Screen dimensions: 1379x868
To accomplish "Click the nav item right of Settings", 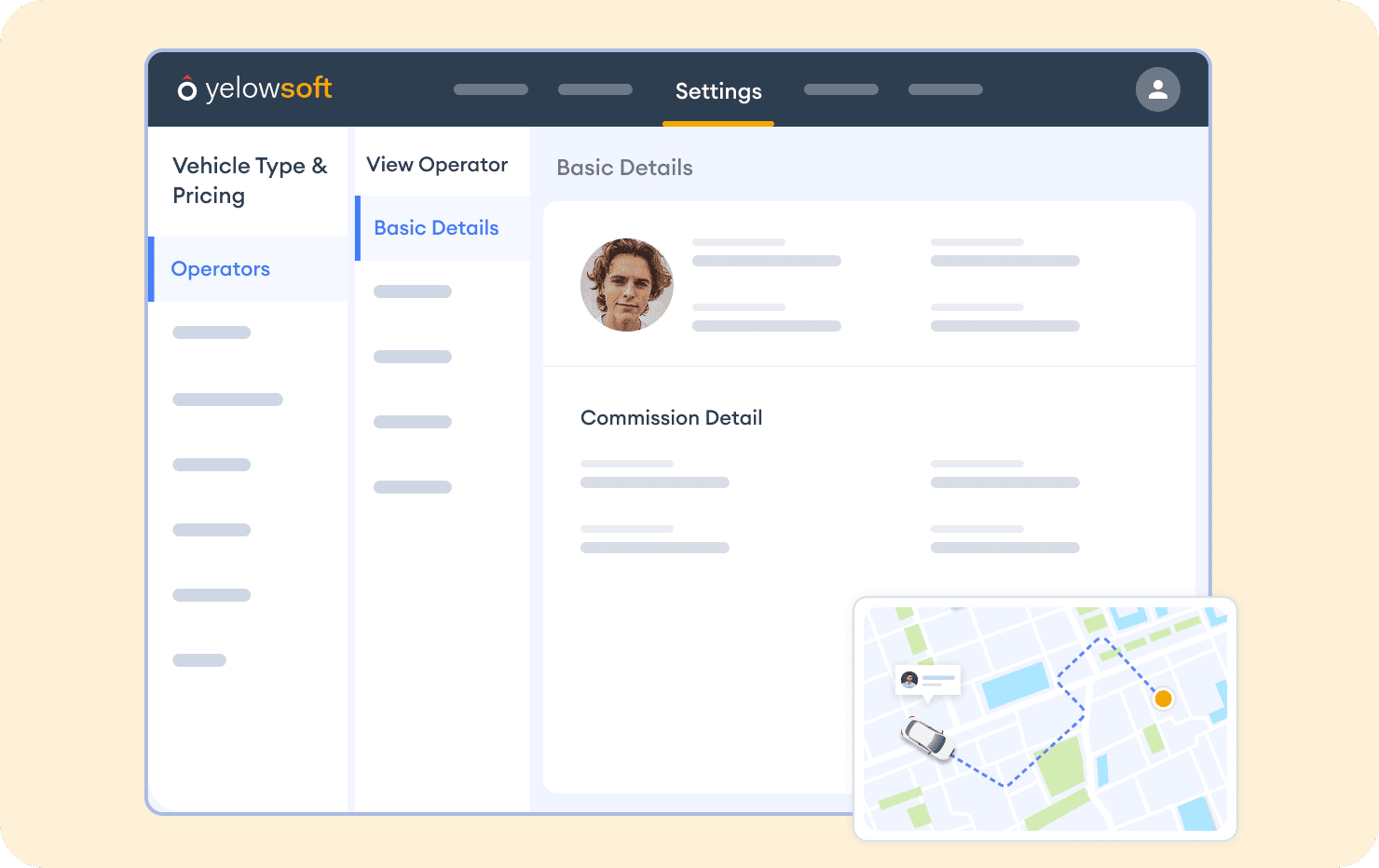I will (840, 89).
